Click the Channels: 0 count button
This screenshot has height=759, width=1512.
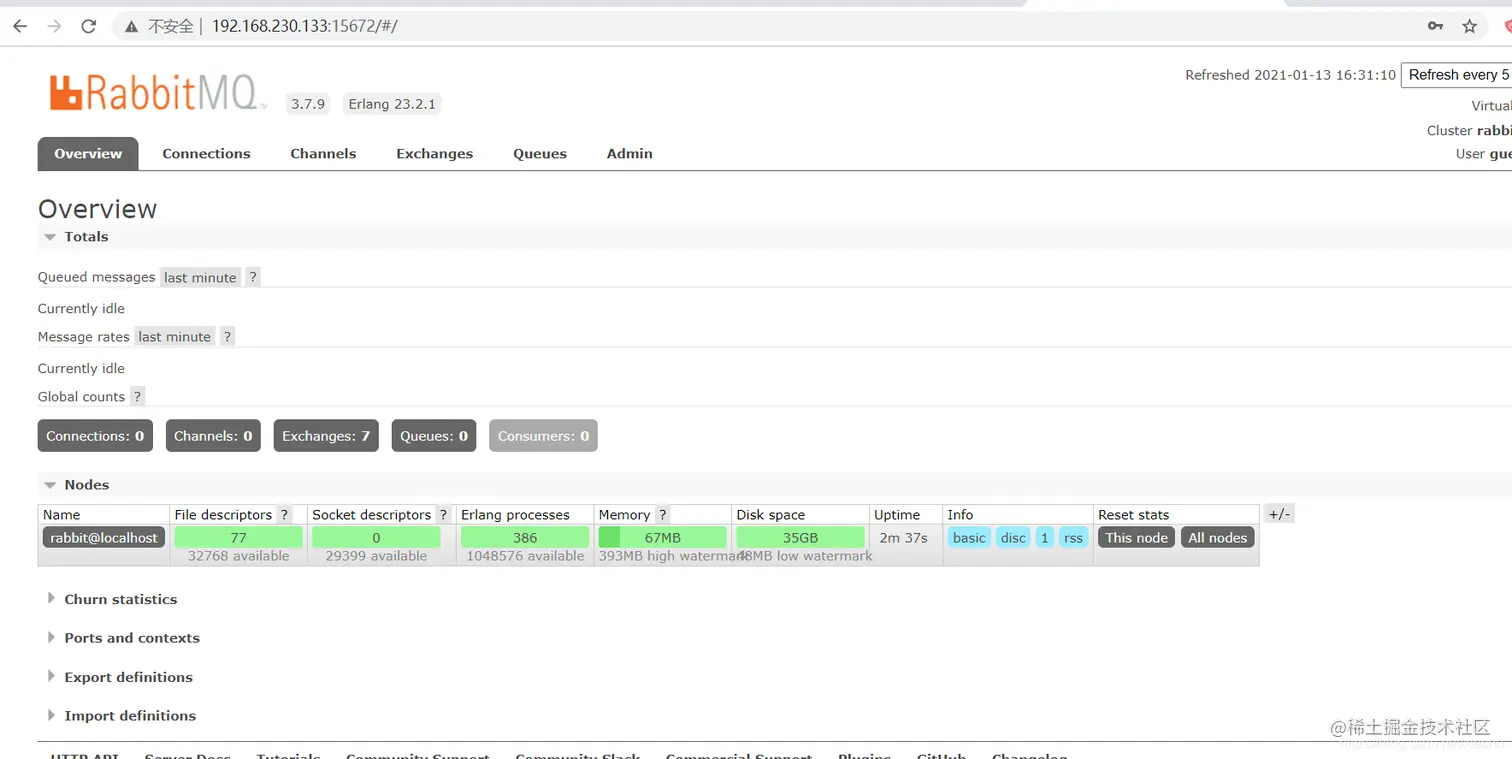coord(213,436)
